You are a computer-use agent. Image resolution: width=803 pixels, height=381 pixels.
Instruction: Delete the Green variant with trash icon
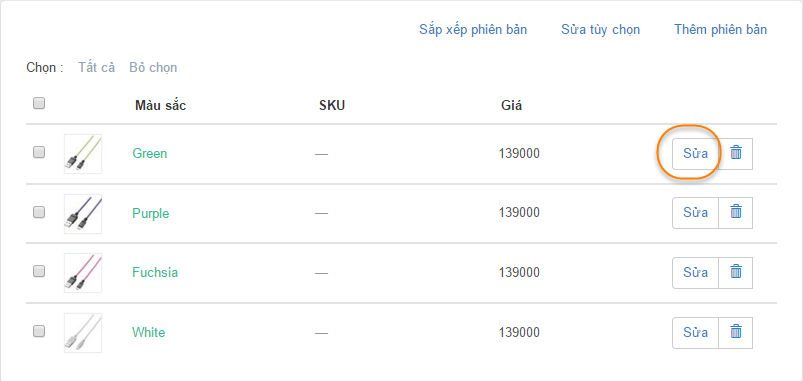pyautogui.click(x=736, y=153)
